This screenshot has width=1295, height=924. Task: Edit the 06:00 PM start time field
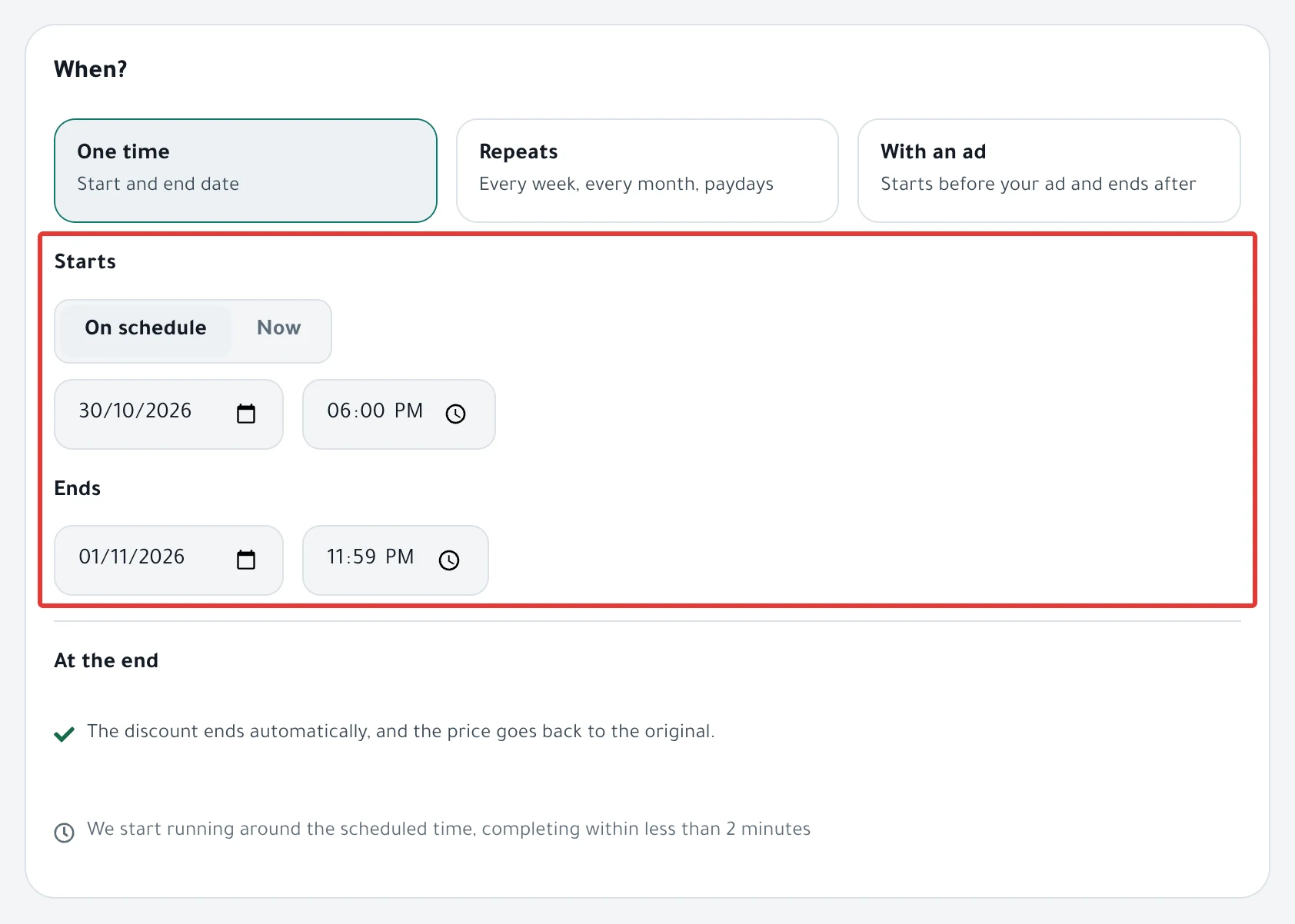pyautogui.click(x=399, y=414)
